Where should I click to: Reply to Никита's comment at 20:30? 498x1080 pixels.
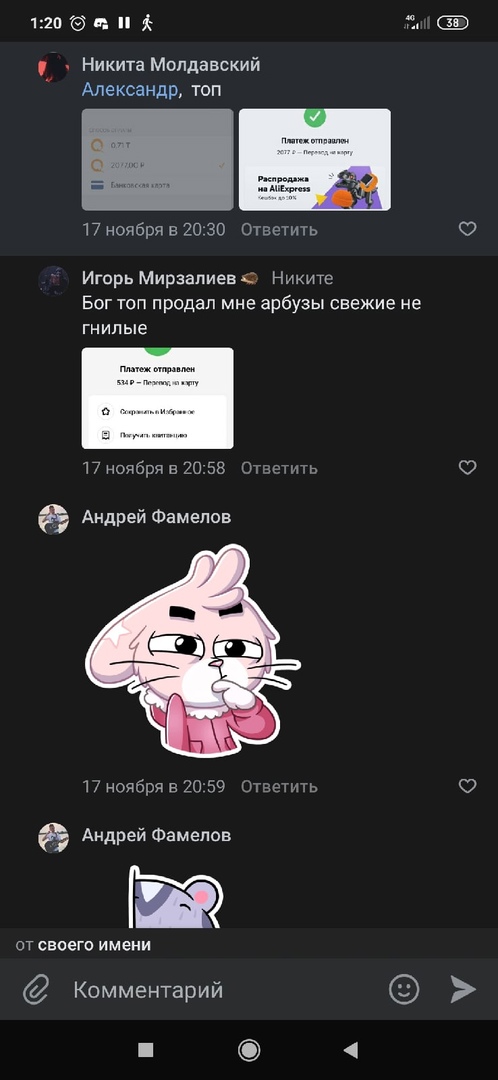(x=279, y=229)
